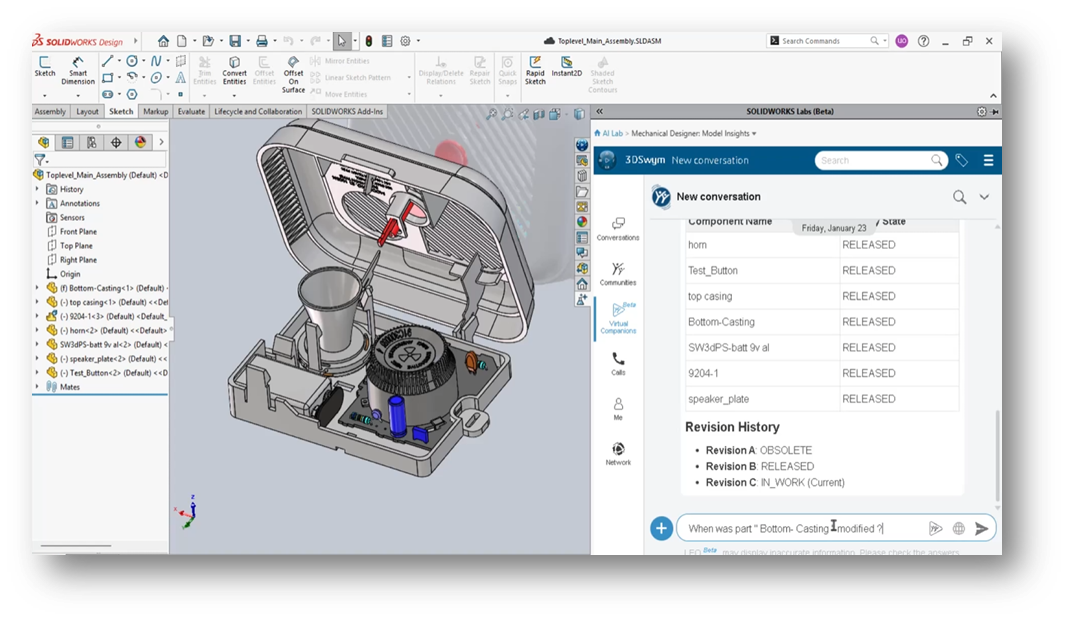Expand the horn<2> component node
The height and width of the screenshot is (620, 1067).
click(x=37, y=330)
